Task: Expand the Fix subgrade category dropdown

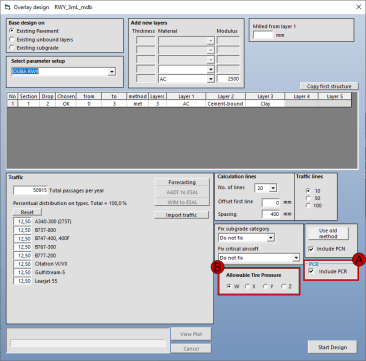Action: 271,238
